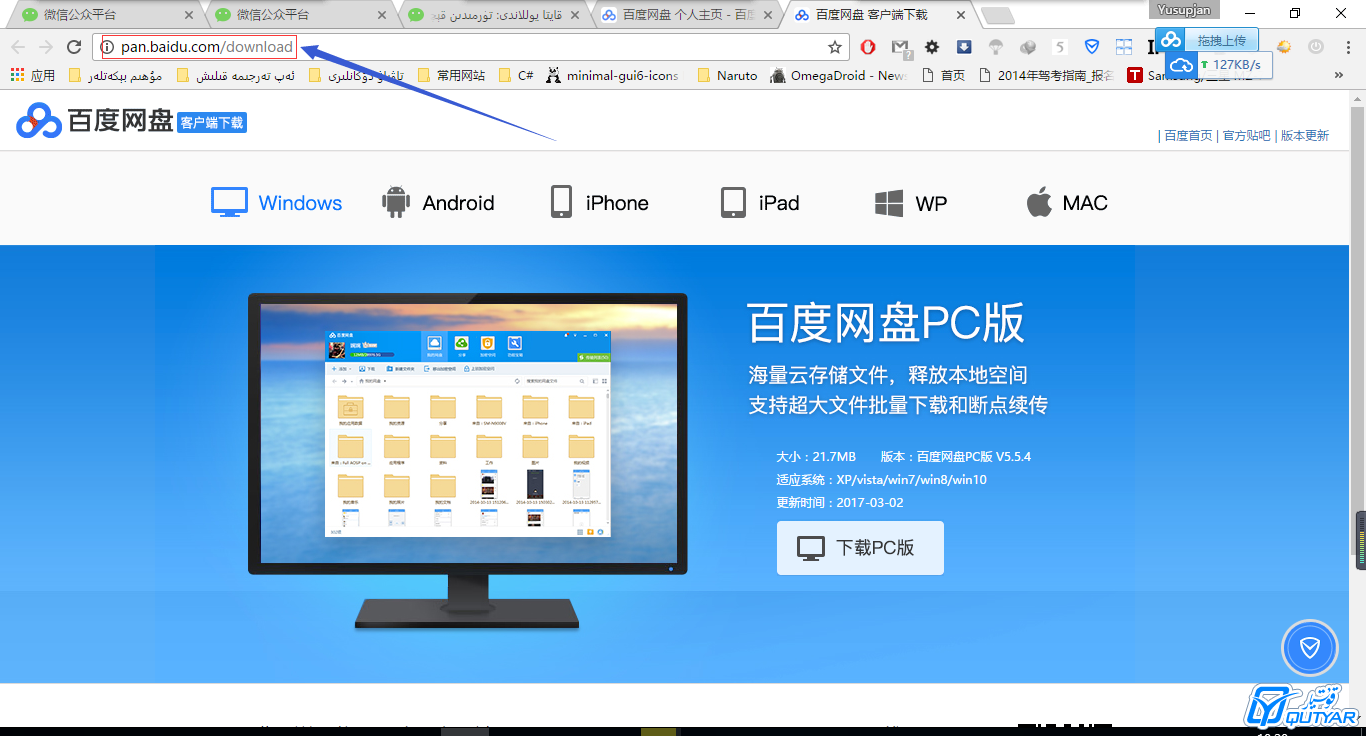Open the minimal-gui6-icons bookmark

click(613, 75)
